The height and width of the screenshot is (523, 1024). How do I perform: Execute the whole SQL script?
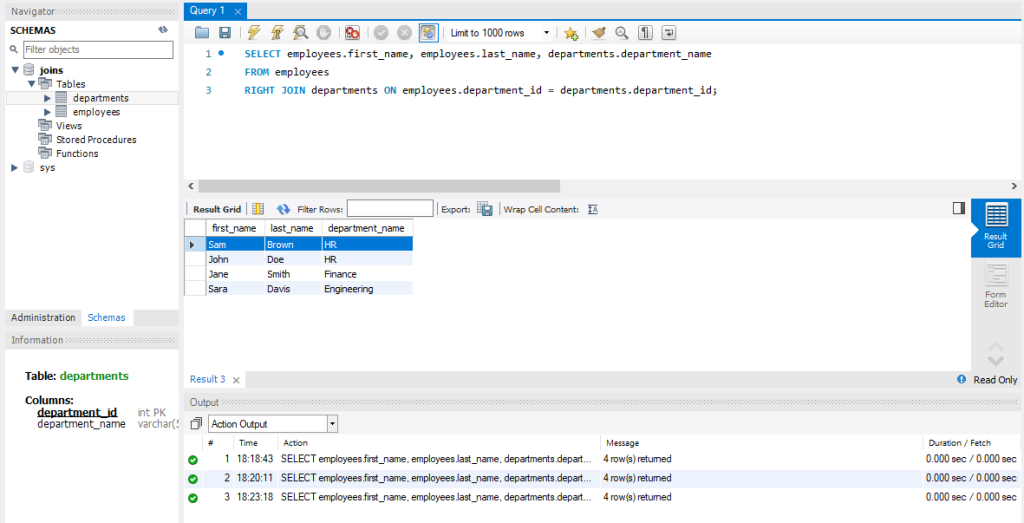point(253,33)
